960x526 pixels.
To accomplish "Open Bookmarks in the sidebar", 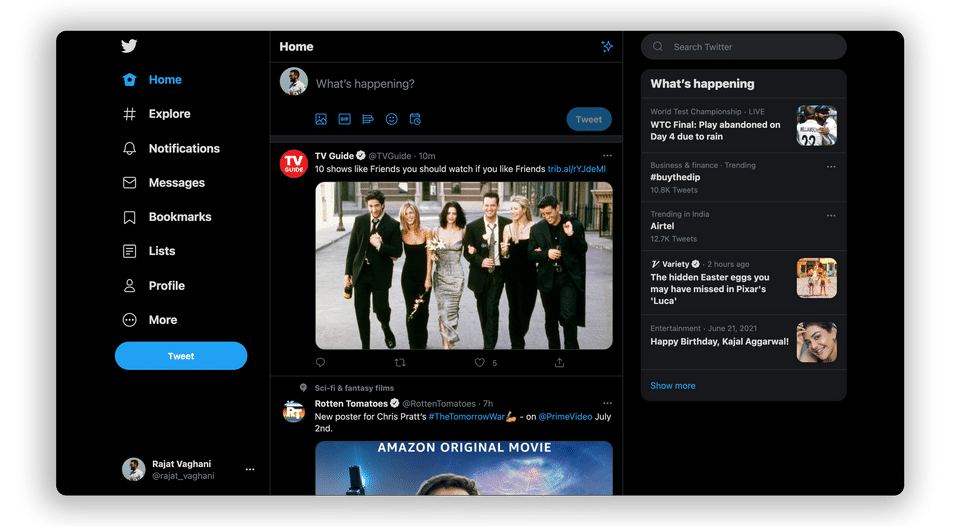I will pyautogui.click(x=167, y=217).
